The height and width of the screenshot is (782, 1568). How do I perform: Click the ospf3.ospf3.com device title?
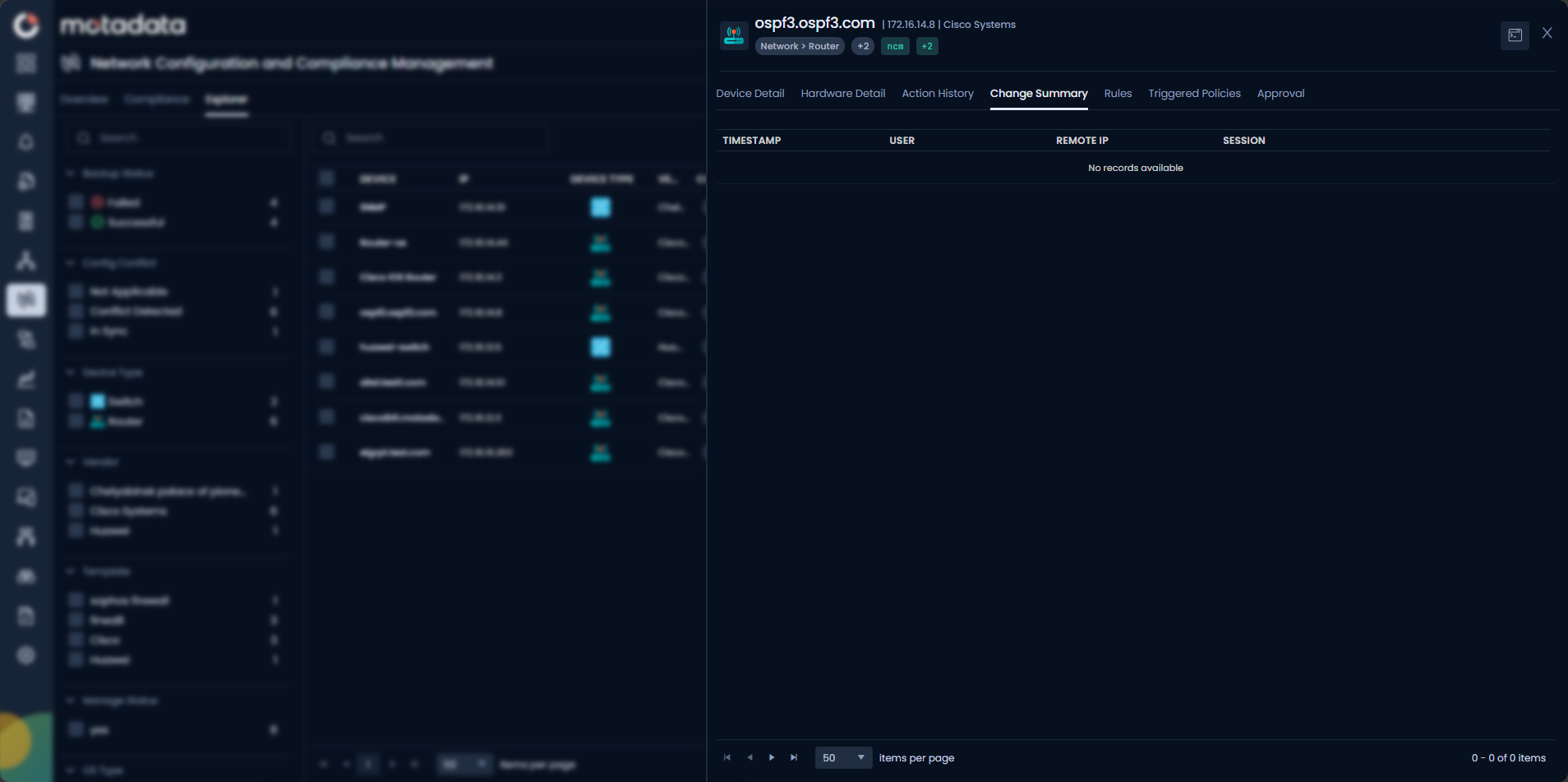coord(814,23)
